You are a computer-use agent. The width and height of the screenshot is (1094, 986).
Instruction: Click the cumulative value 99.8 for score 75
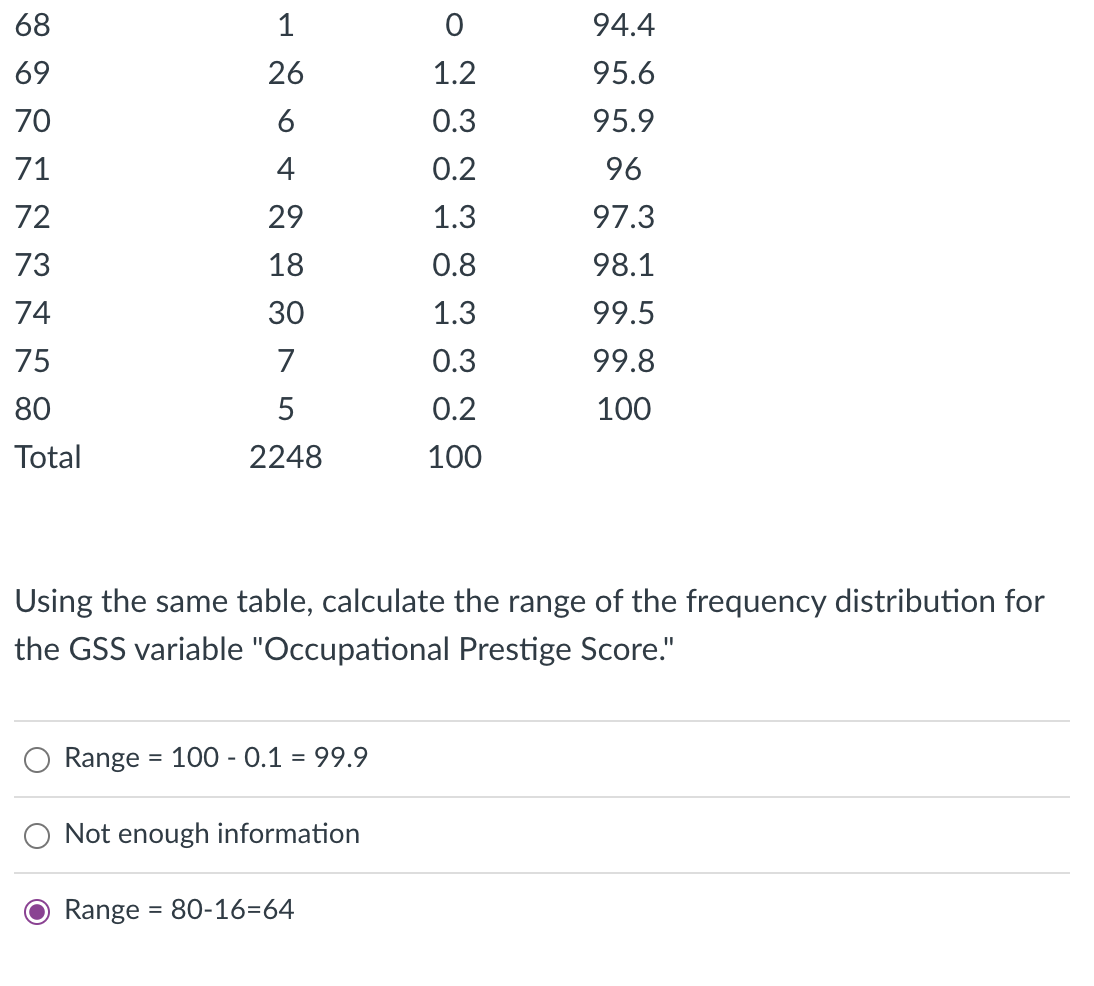(x=622, y=361)
